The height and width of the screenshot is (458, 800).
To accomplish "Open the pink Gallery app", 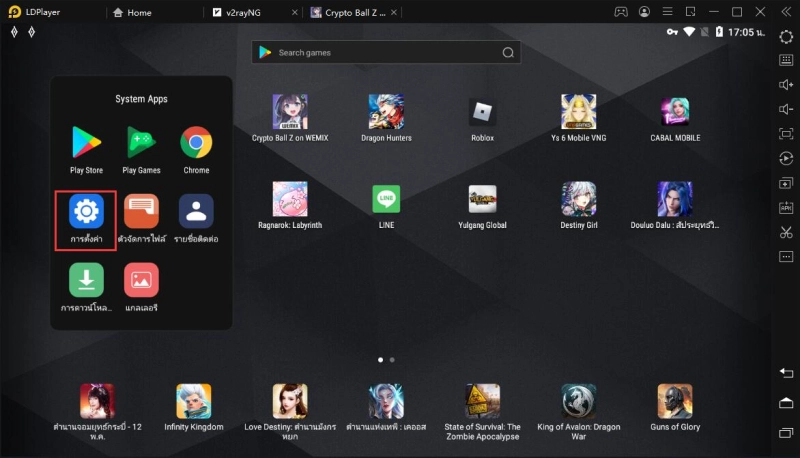I will pyautogui.click(x=141, y=280).
